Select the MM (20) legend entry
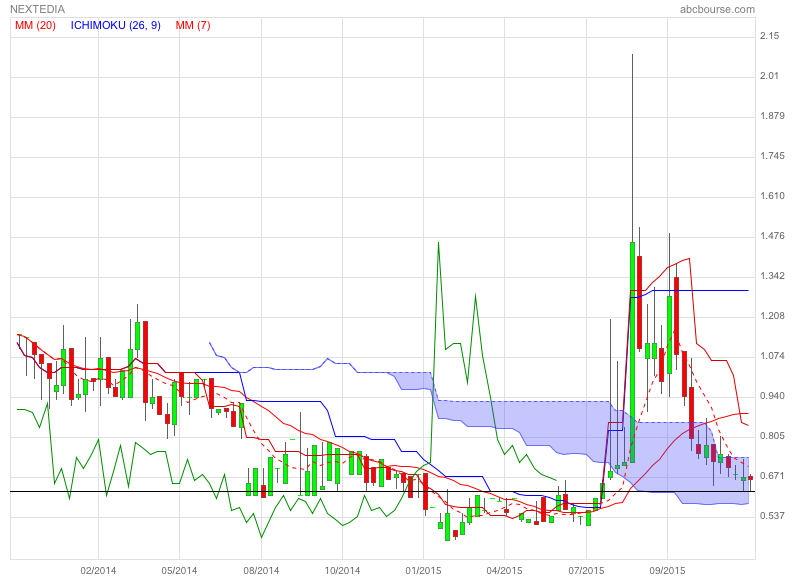The height and width of the screenshot is (580, 800). click(x=35, y=25)
